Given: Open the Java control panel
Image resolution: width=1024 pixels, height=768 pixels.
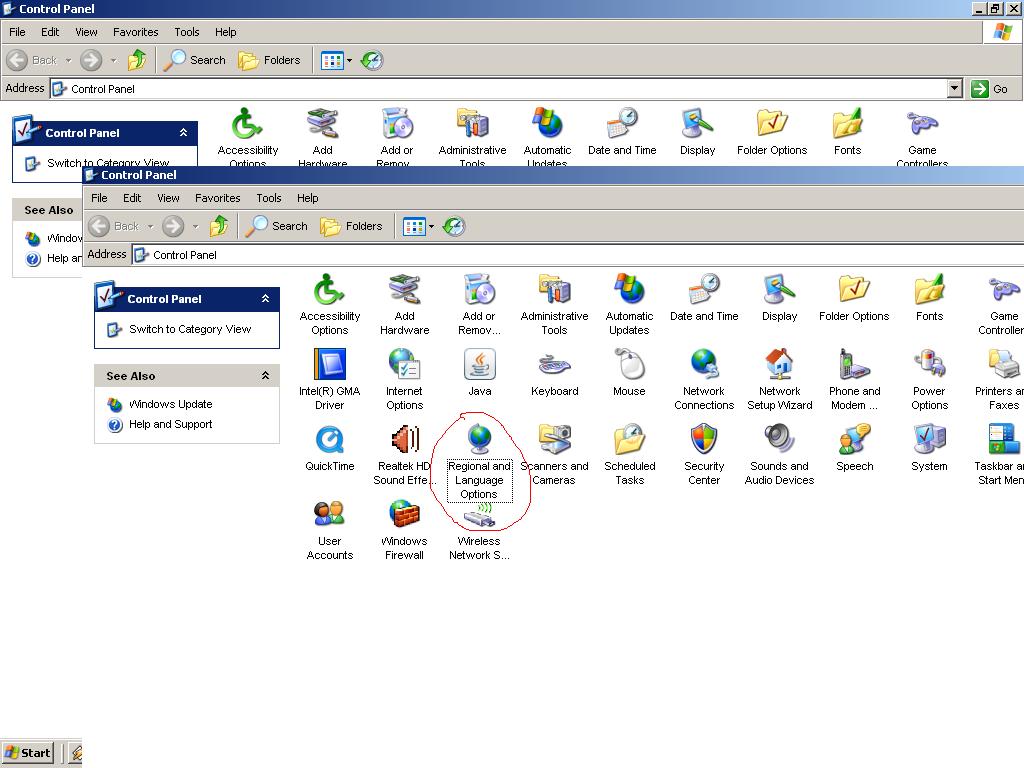Looking at the screenshot, I should [x=479, y=373].
